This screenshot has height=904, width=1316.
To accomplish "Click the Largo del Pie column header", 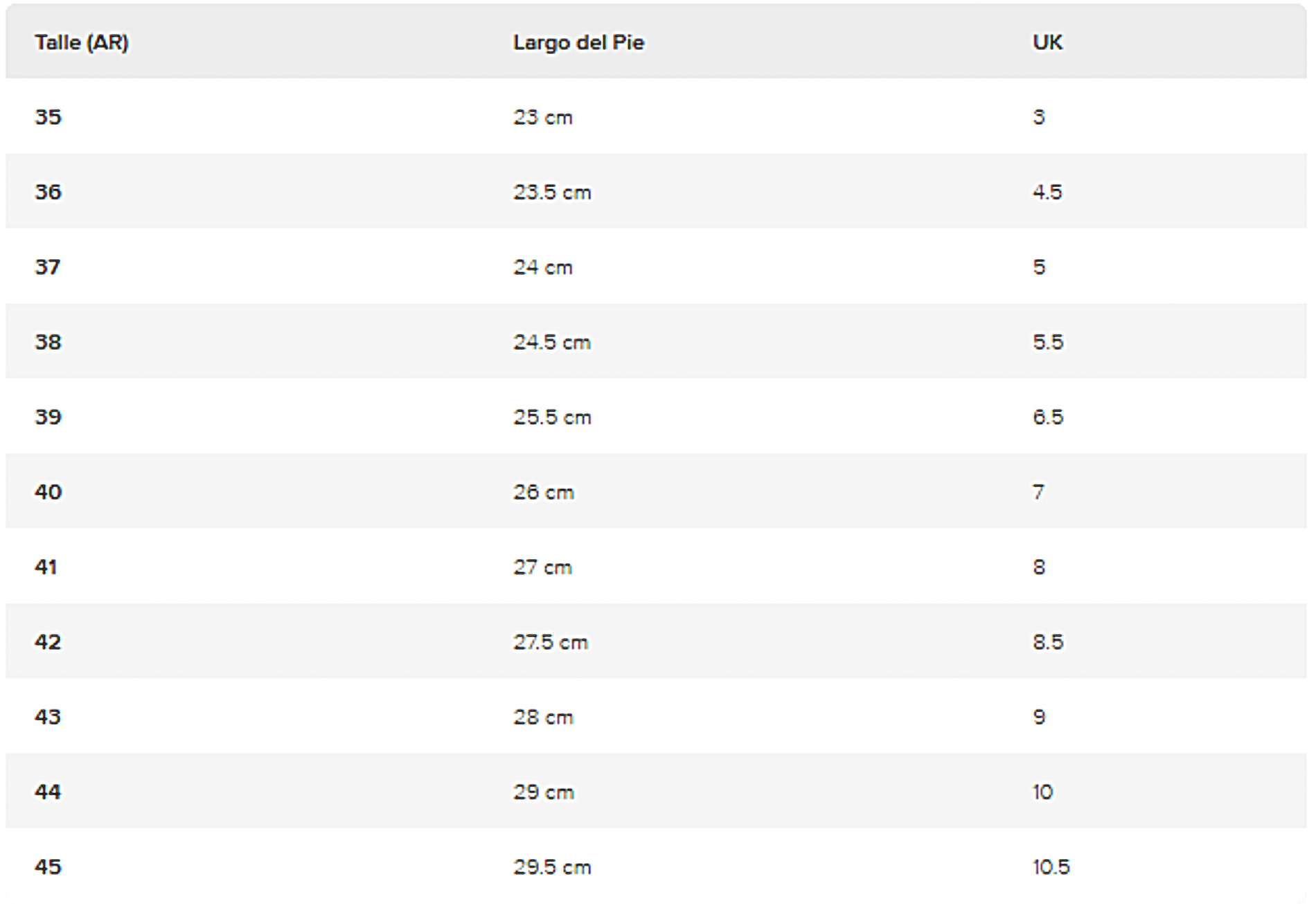I will tap(578, 43).
